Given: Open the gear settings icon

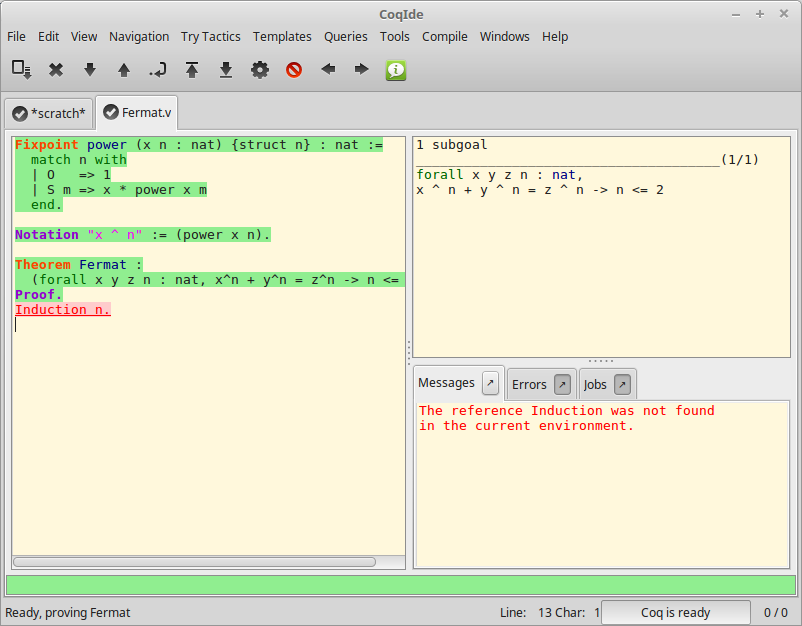Looking at the screenshot, I should pyautogui.click(x=259, y=70).
